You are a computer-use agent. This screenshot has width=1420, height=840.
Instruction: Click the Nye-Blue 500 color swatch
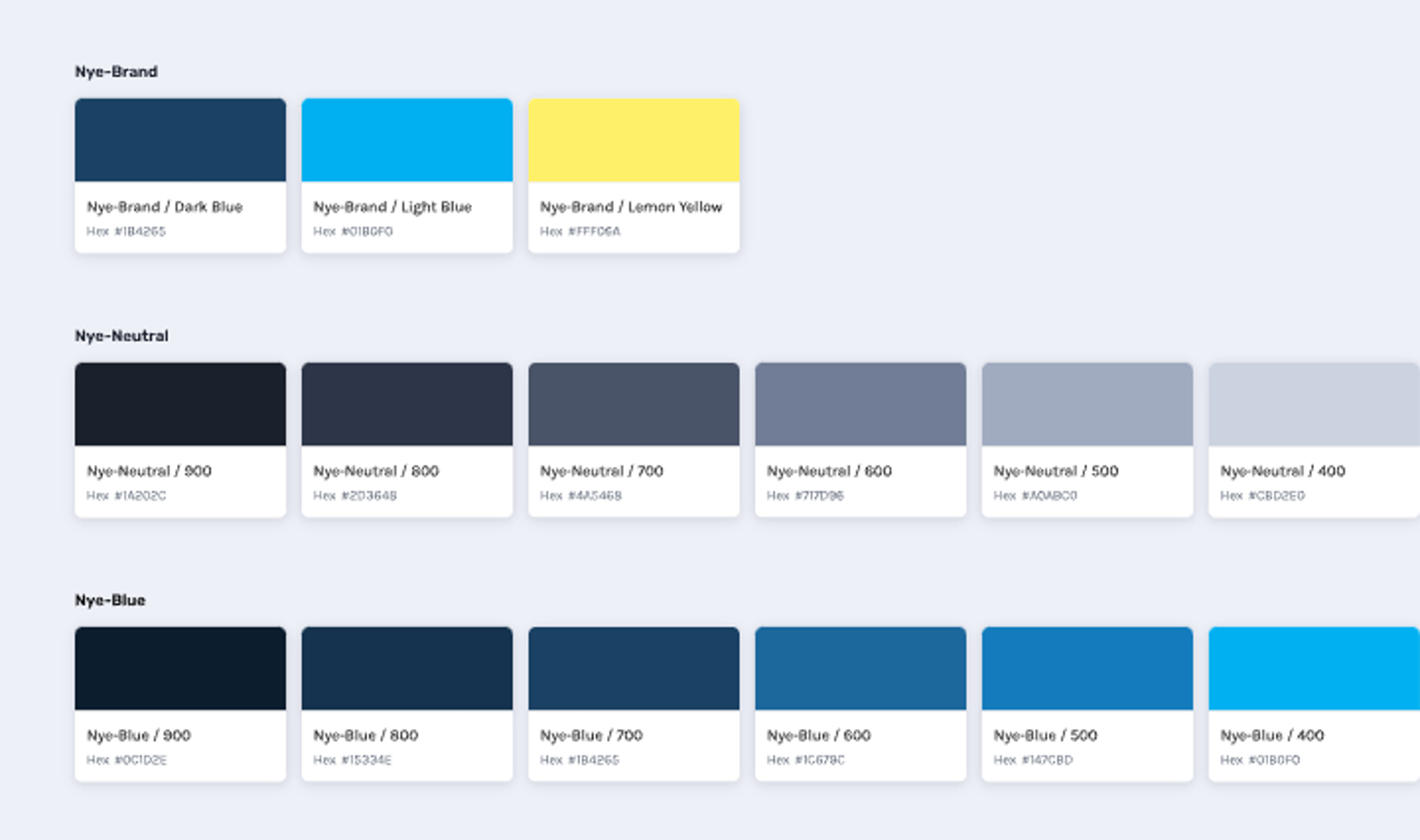(x=1087, y=668)
